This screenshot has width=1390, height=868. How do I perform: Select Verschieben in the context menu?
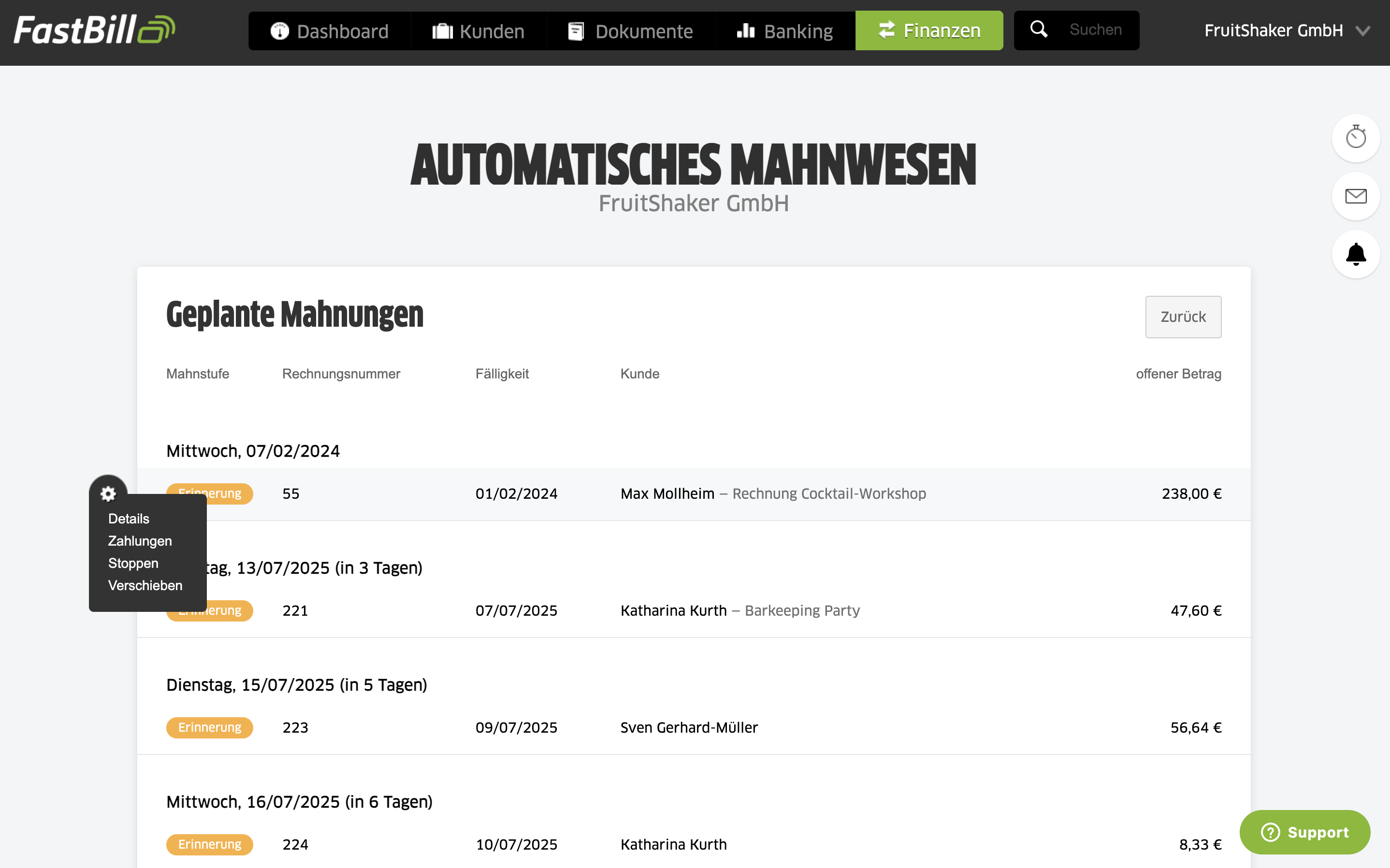[x=145, y=586]
